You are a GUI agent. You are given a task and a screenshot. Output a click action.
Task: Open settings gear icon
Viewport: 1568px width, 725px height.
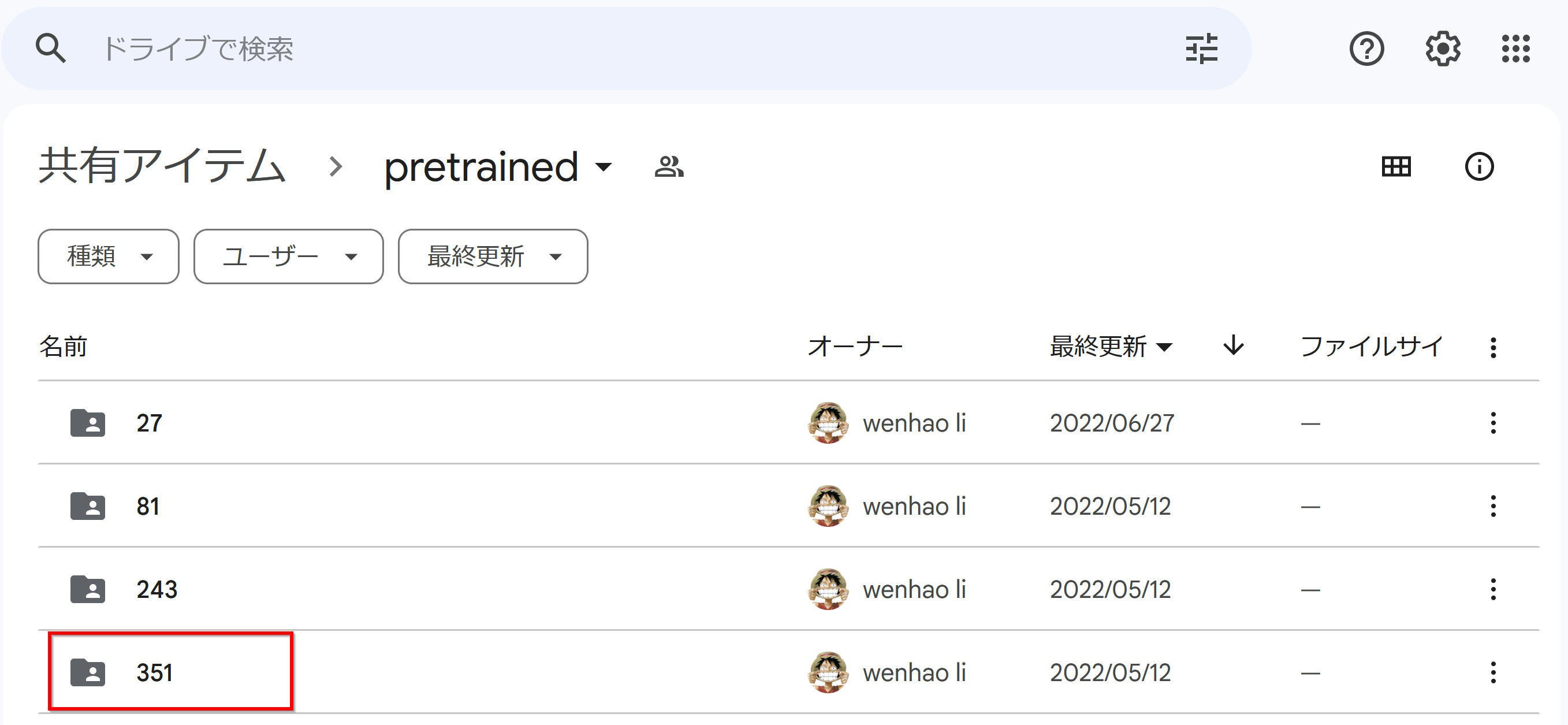coord(1443,48)
